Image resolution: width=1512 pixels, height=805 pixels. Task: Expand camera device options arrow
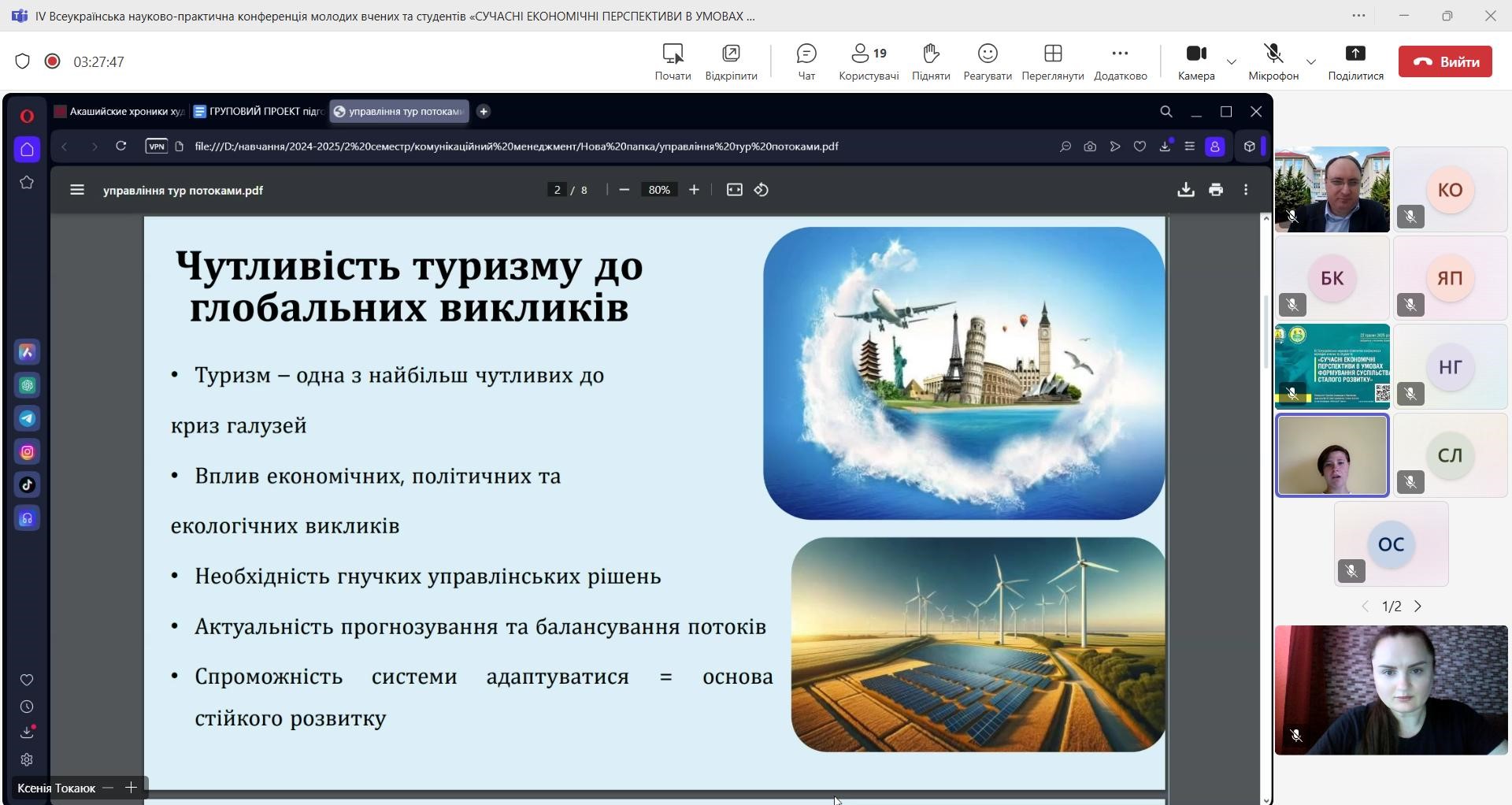coord(1232,61)
